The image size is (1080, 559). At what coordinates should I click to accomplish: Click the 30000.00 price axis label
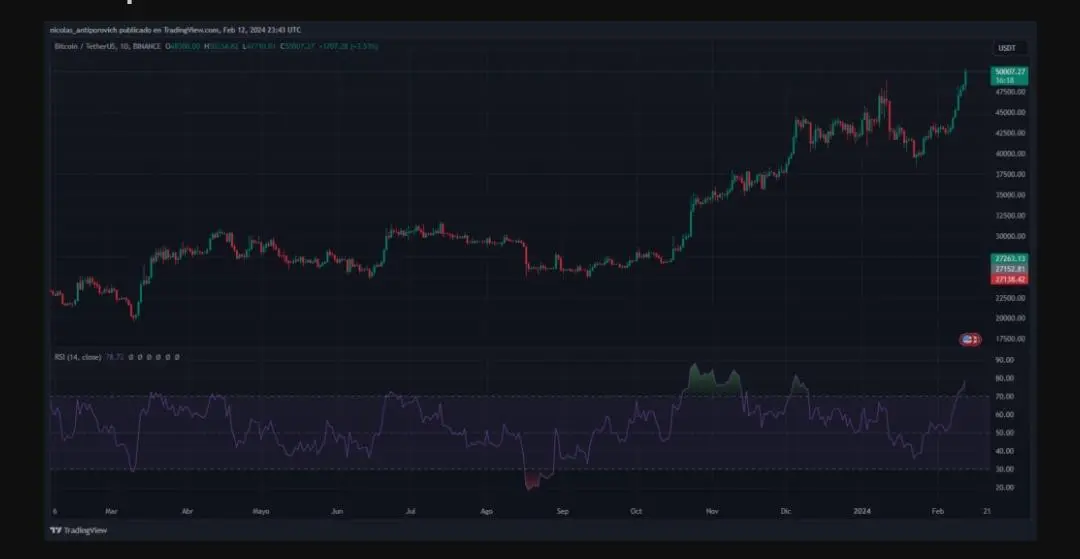pyautogui.click(x=1011, y=236)
